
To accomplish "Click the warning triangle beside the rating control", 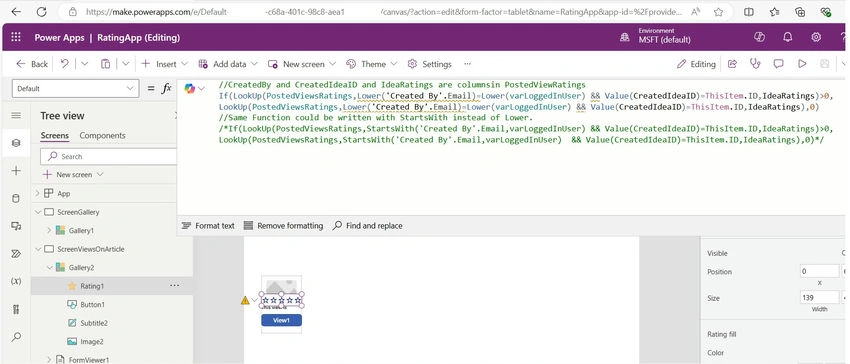I will (245, 300).
